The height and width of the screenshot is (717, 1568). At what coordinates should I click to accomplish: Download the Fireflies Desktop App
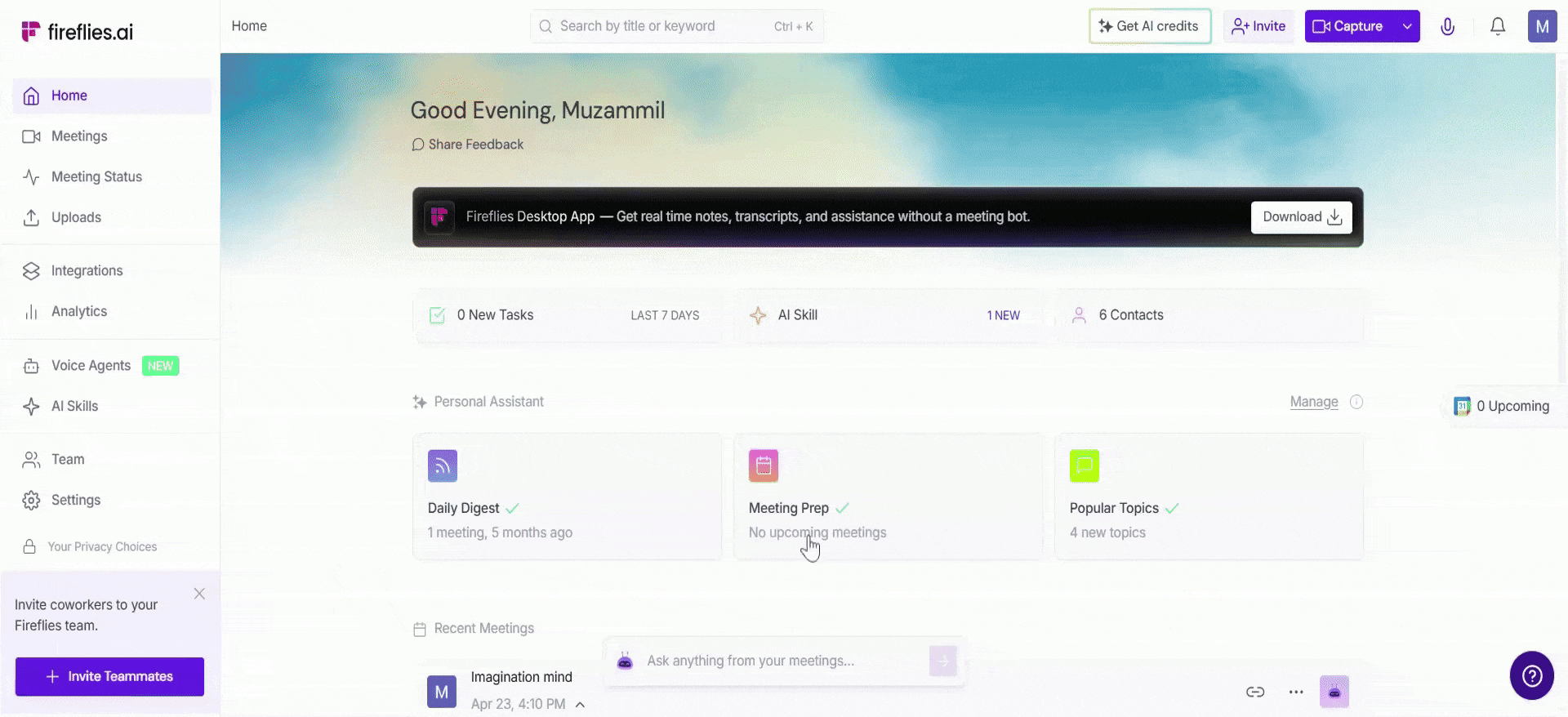tap(1302, 217)
